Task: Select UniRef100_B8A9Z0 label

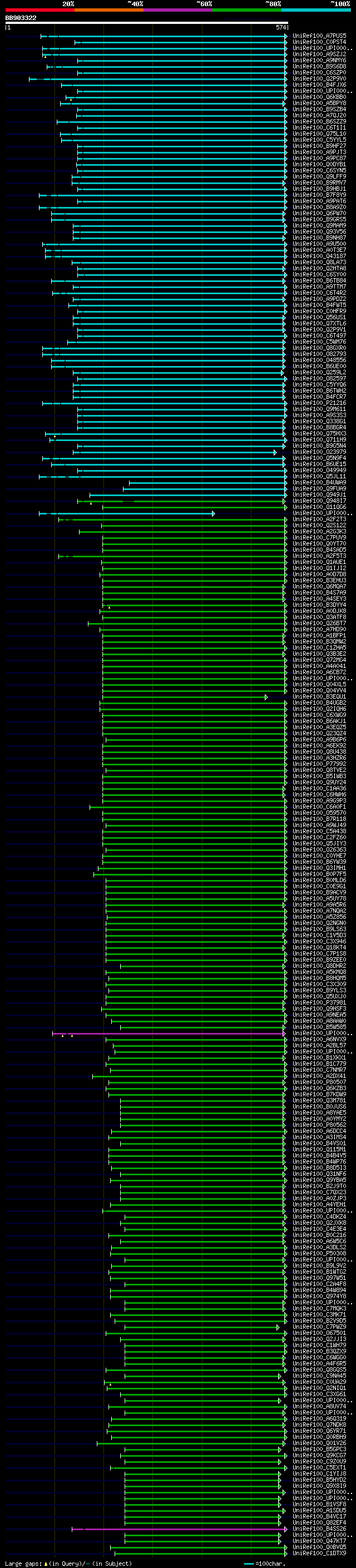Action: [319, 207]
